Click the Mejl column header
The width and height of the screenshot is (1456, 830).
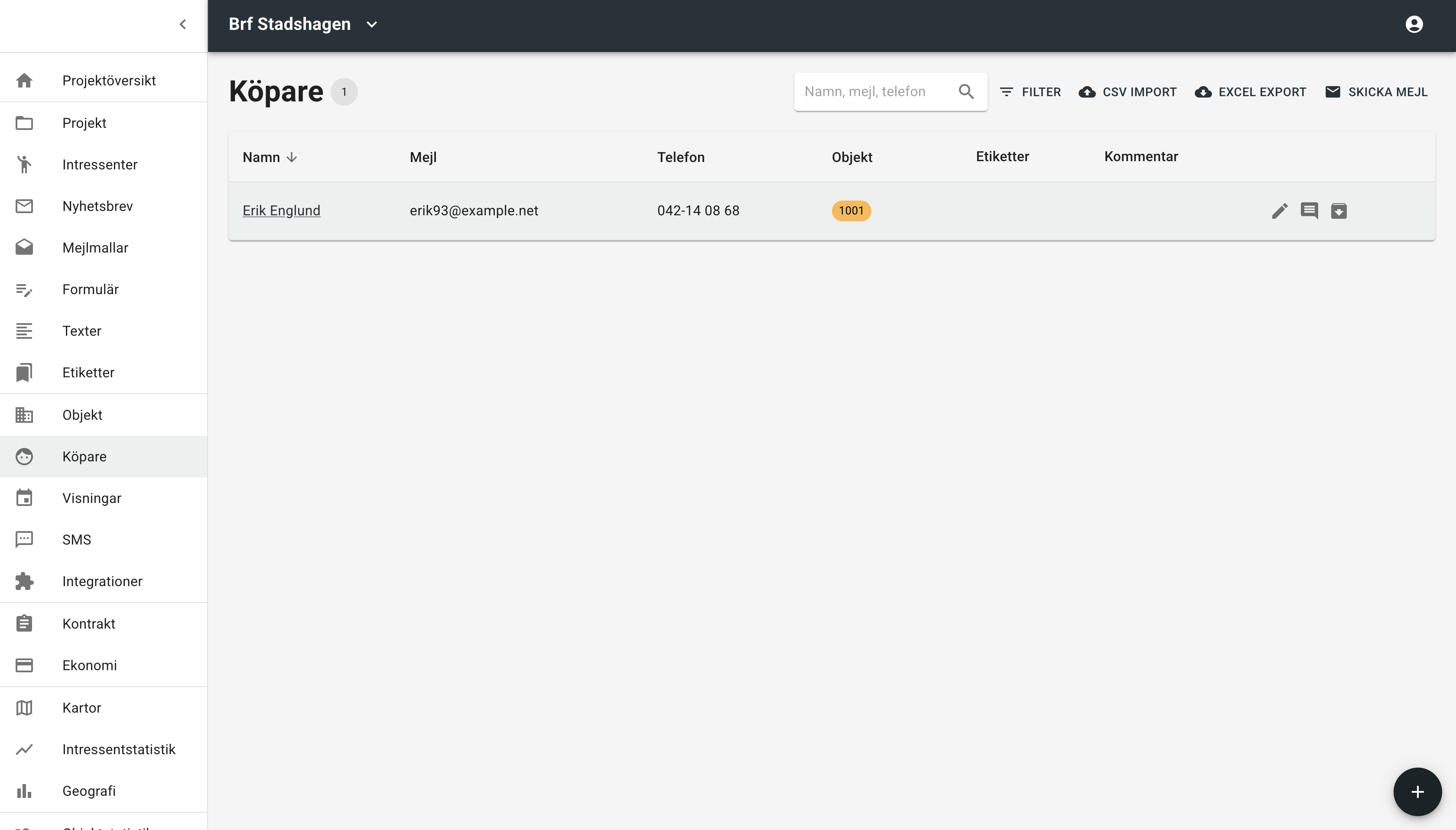[x=423, y=157]
